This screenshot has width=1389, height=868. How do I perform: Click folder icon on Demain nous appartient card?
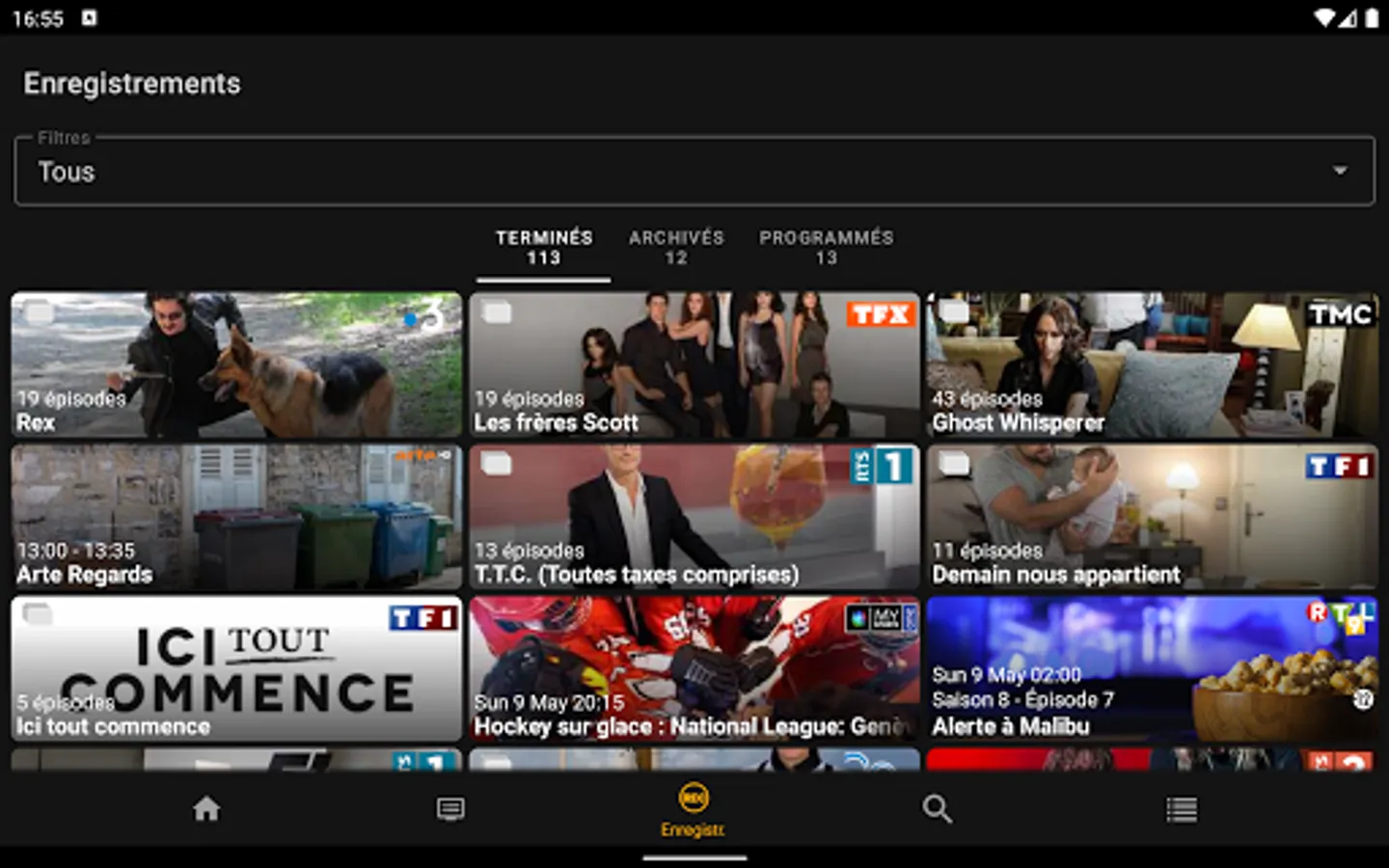pyautogui.click(x=954, y=464)
